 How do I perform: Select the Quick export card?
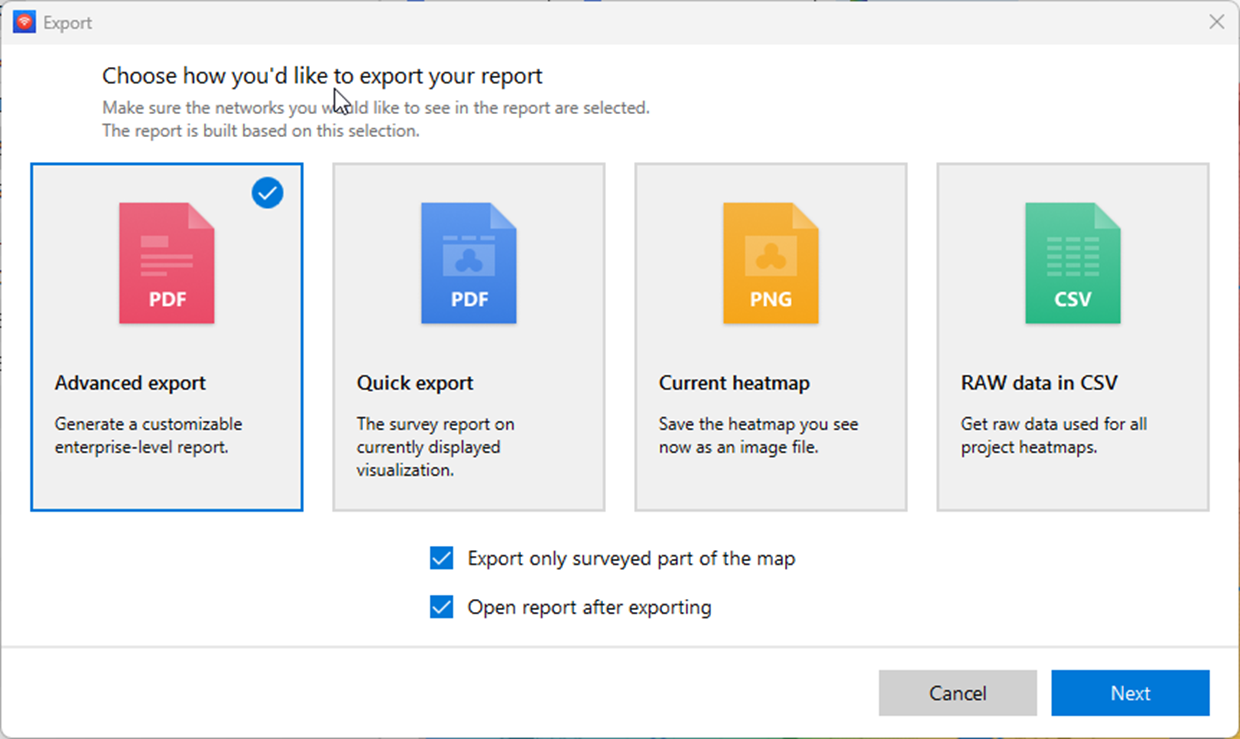click(x=469, y=337)
